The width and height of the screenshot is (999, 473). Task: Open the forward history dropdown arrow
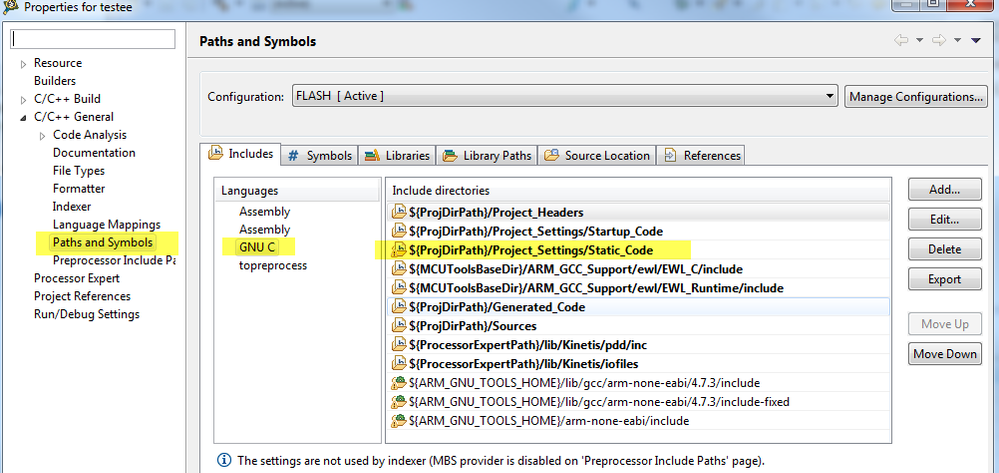coord(958,41)
